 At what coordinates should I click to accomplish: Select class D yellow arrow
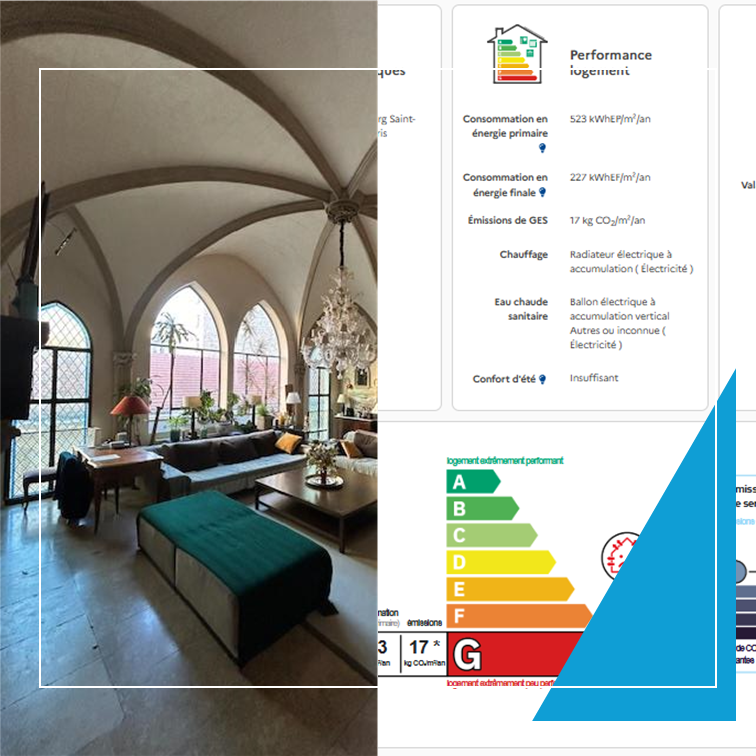click(500, 562)
